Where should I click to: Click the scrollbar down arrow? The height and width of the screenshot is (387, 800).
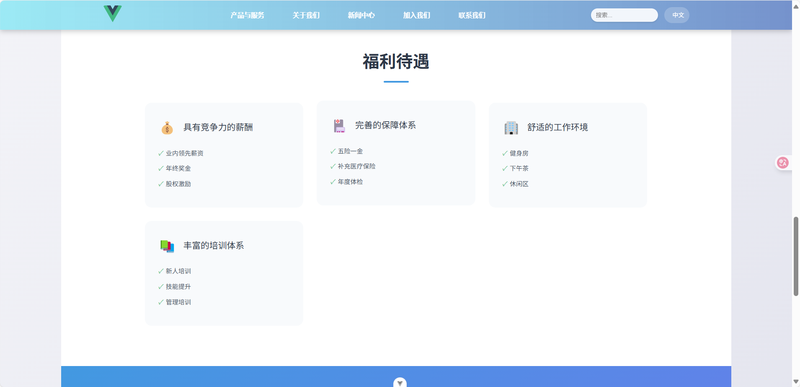795,382
